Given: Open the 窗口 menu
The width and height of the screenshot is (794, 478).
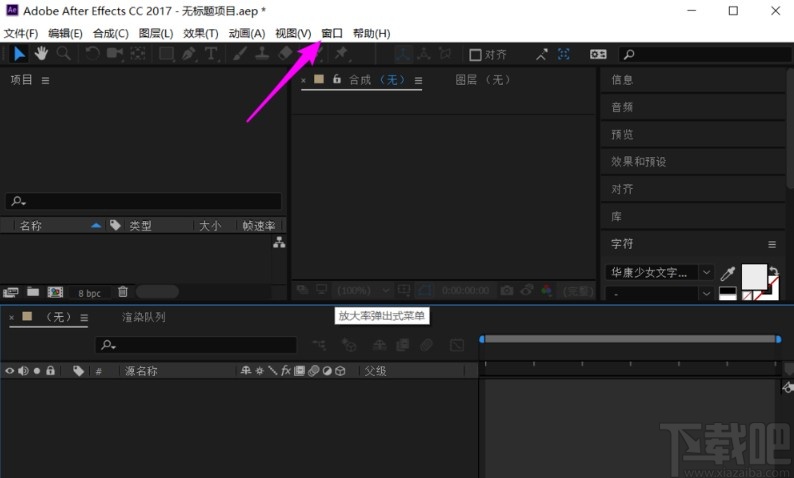Looking at the screenshot, I should point(332,33).
